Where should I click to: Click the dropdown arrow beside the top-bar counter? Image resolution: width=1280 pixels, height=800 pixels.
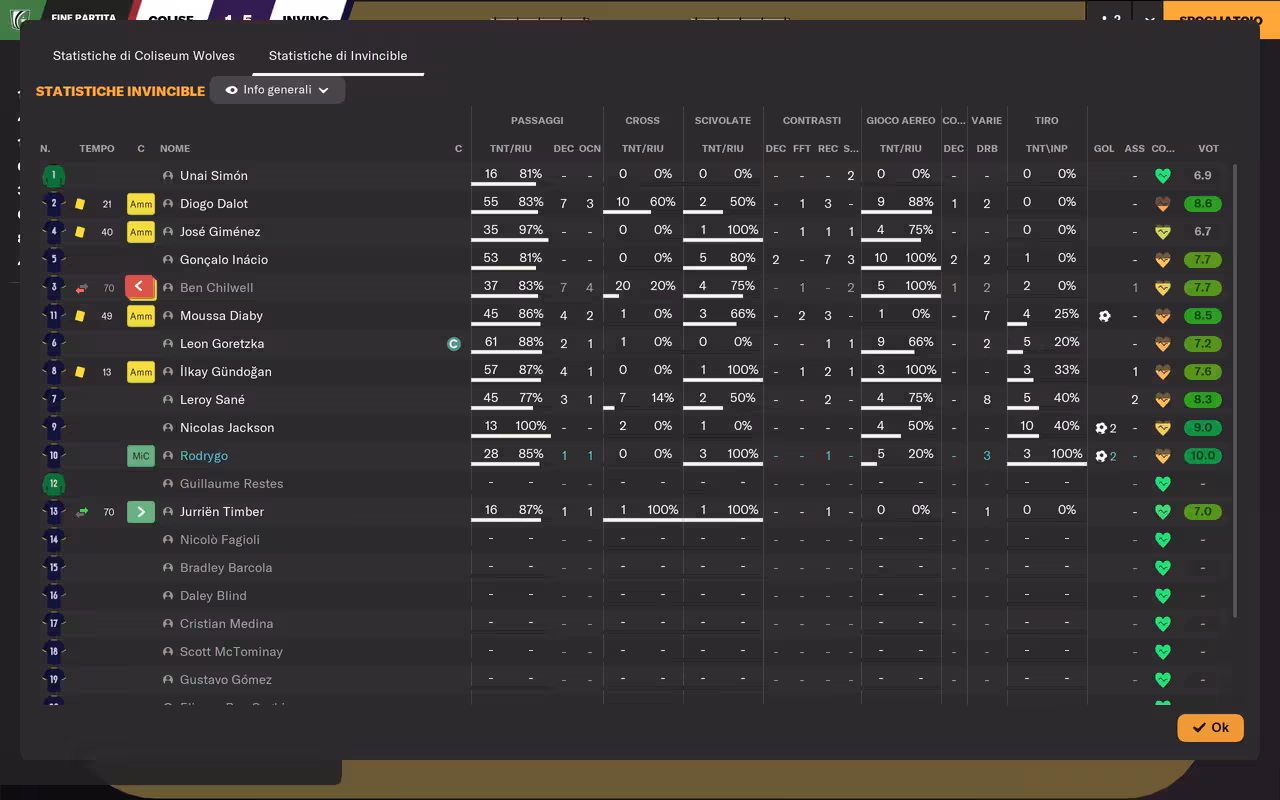pos(1150,20)
